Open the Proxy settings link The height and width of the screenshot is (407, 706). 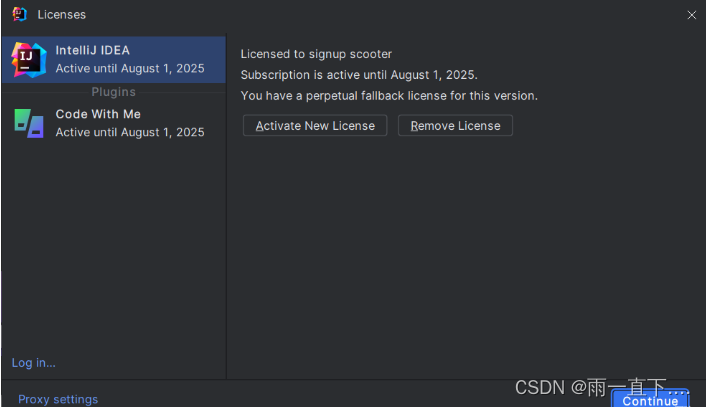tap(58, 399)
